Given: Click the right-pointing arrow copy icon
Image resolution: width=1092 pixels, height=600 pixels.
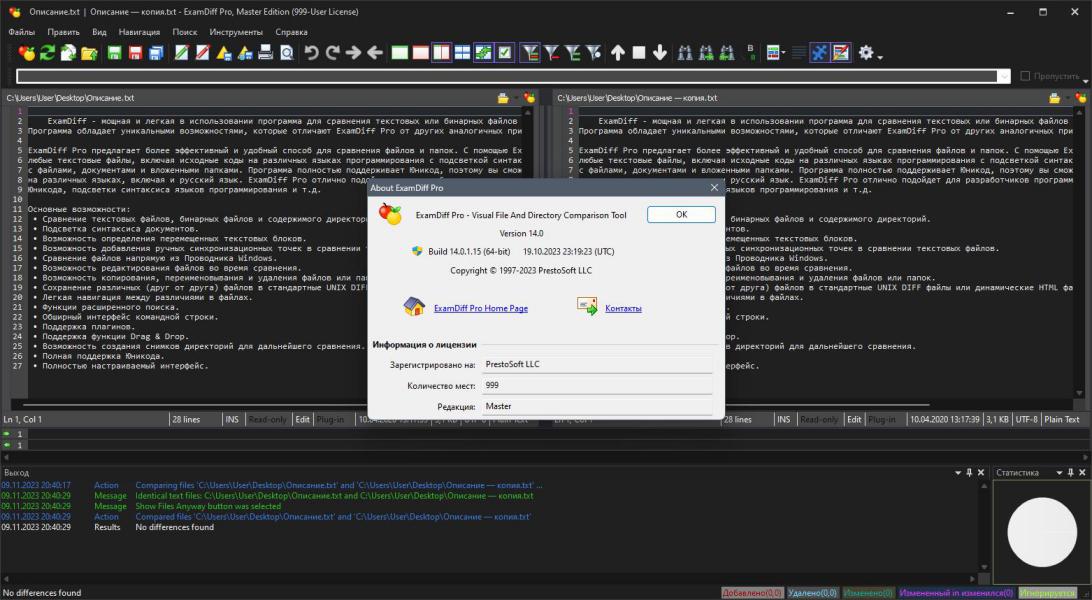Looking at the screenshot, I should pos(354,53).
